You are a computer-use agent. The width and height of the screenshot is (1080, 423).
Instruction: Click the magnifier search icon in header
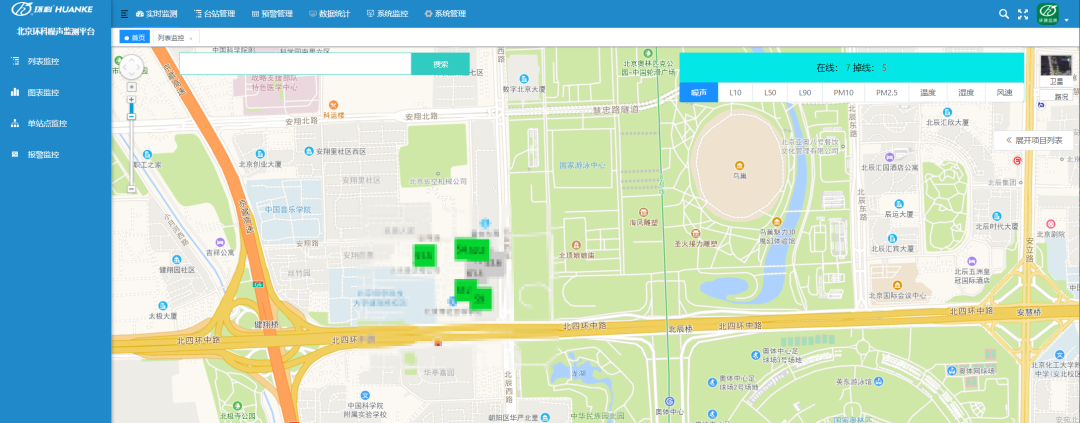(1004, 14)
